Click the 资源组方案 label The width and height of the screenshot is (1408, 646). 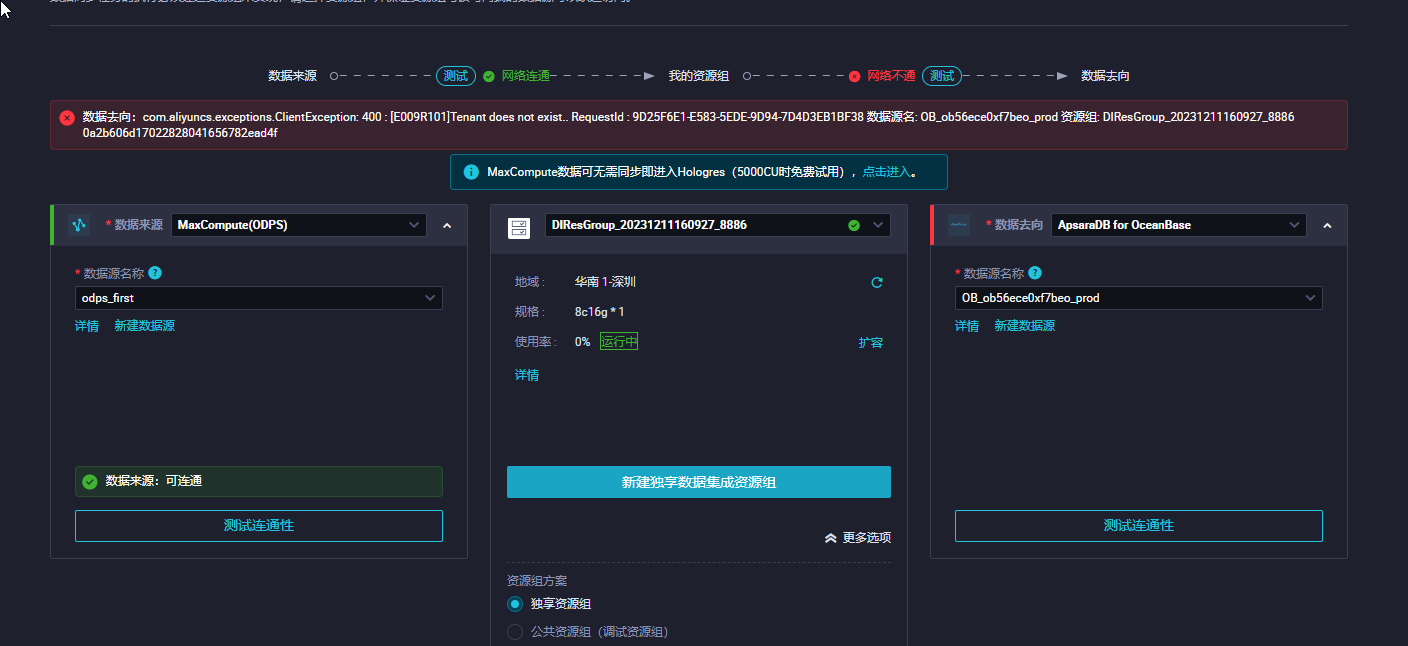coord(537,581)
